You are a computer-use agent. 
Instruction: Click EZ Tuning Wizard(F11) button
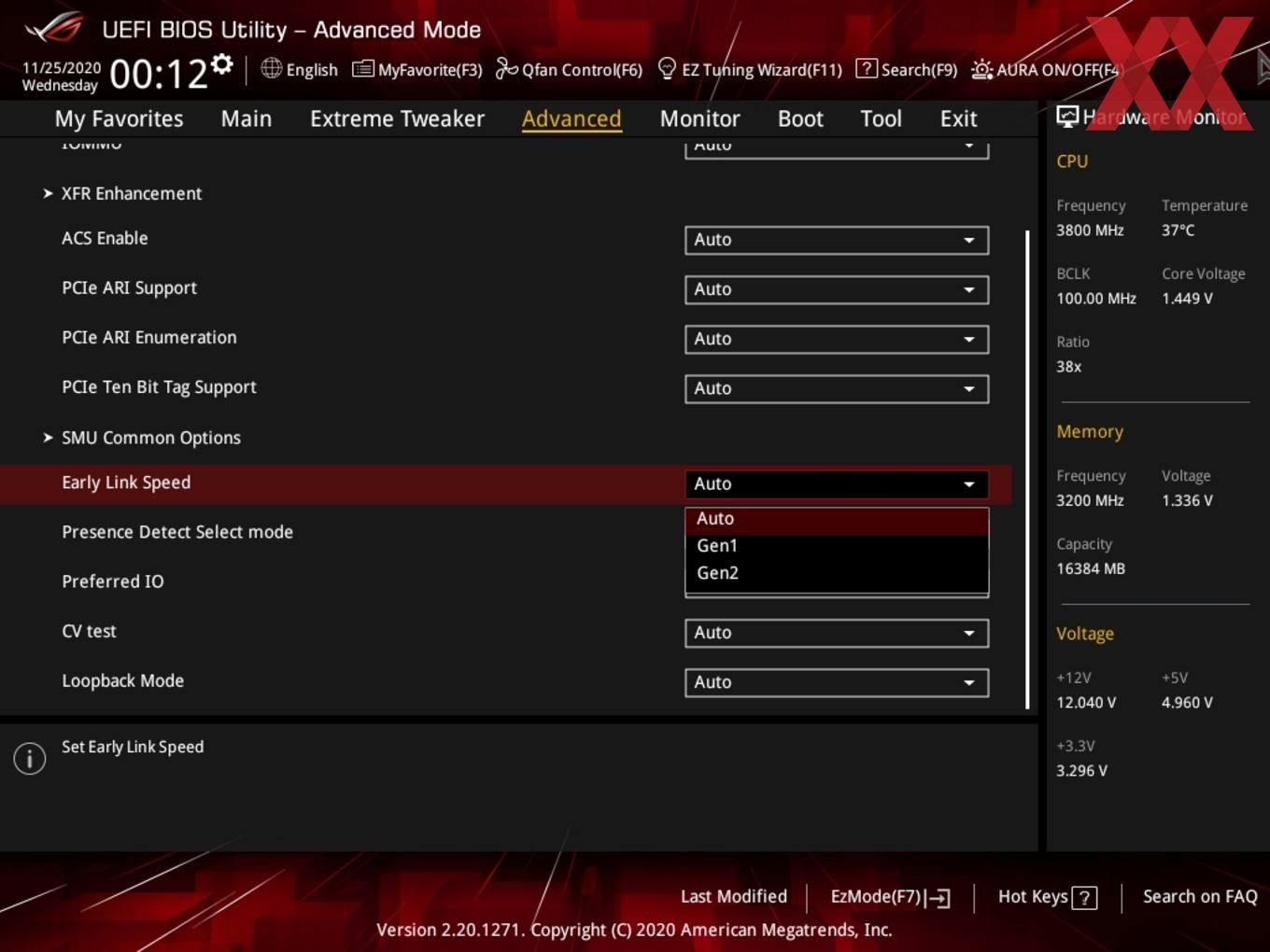click(750, 69)
